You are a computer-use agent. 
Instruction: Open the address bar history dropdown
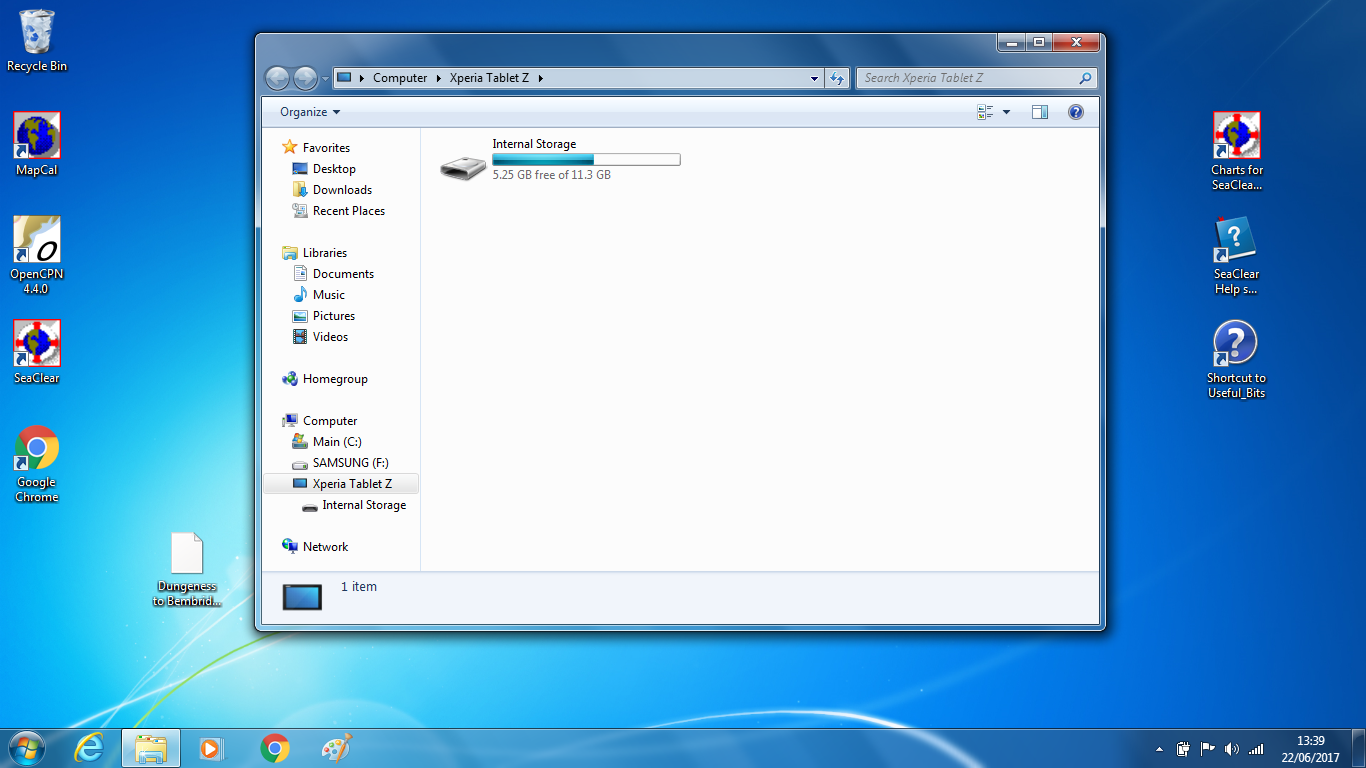click(x=814, y=78)
